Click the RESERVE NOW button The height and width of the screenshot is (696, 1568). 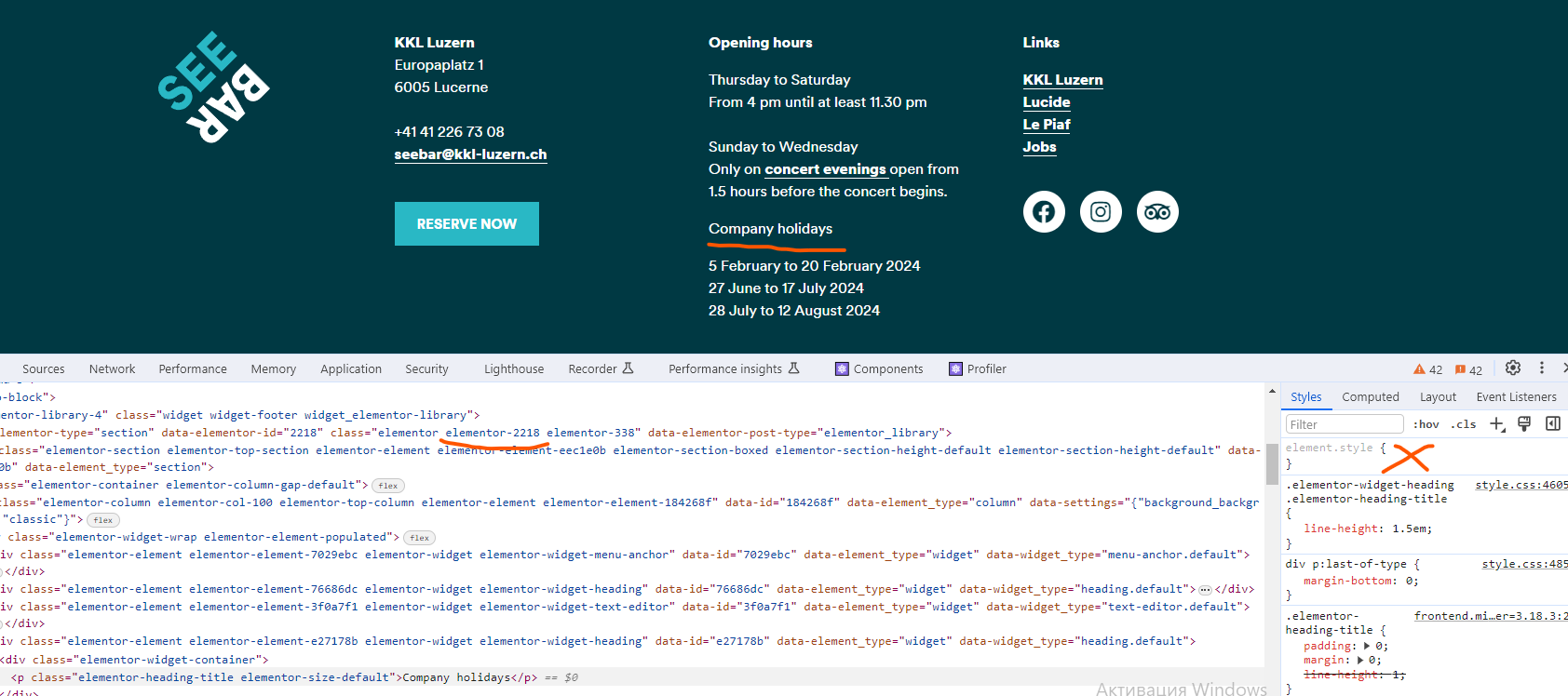(x=466, y=223)
